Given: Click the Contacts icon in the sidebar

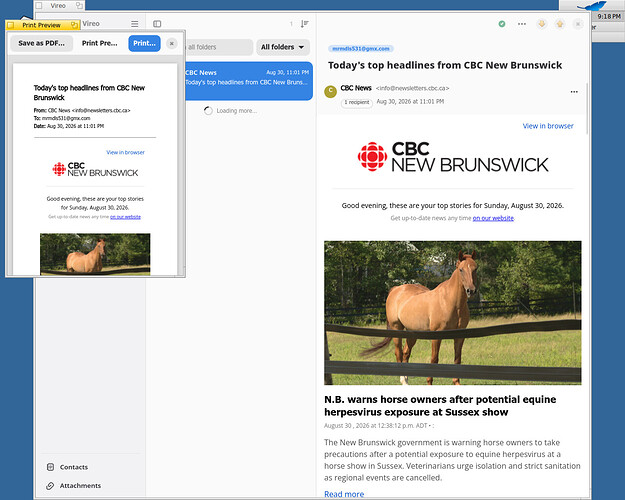Looking at the screenshot, I should click(x=50, y=467).
